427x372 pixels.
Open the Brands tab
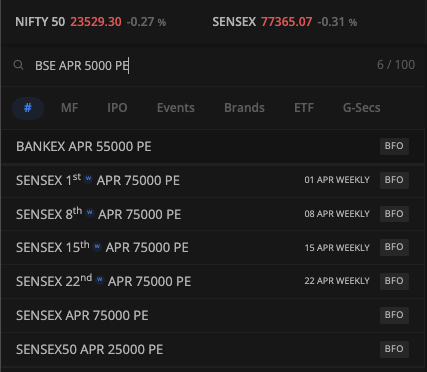[x=244, y=108]
